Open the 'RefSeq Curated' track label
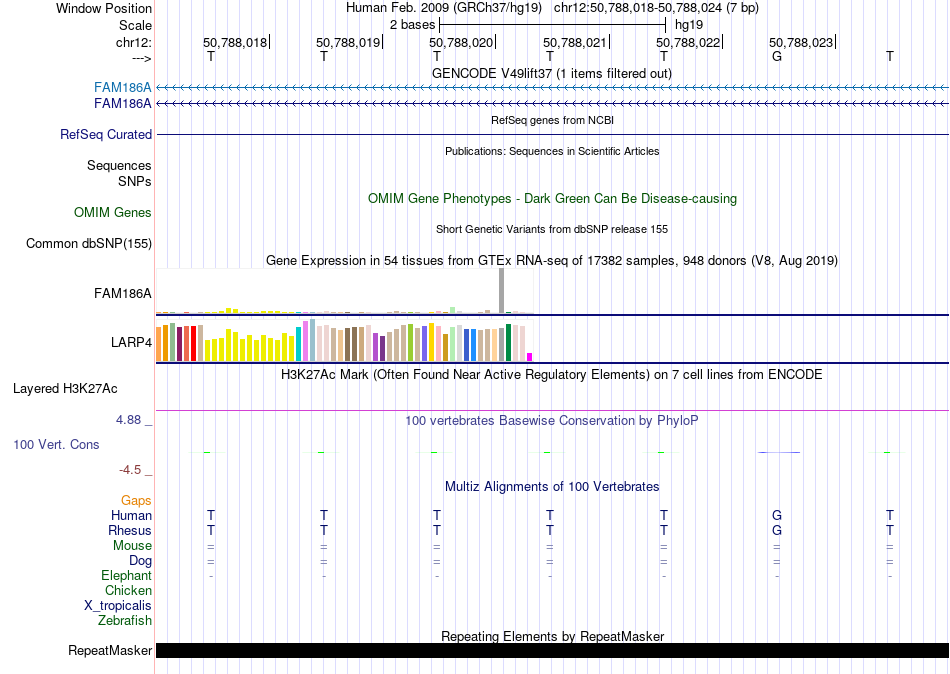The image size is (950, 674). pos(105,135)
